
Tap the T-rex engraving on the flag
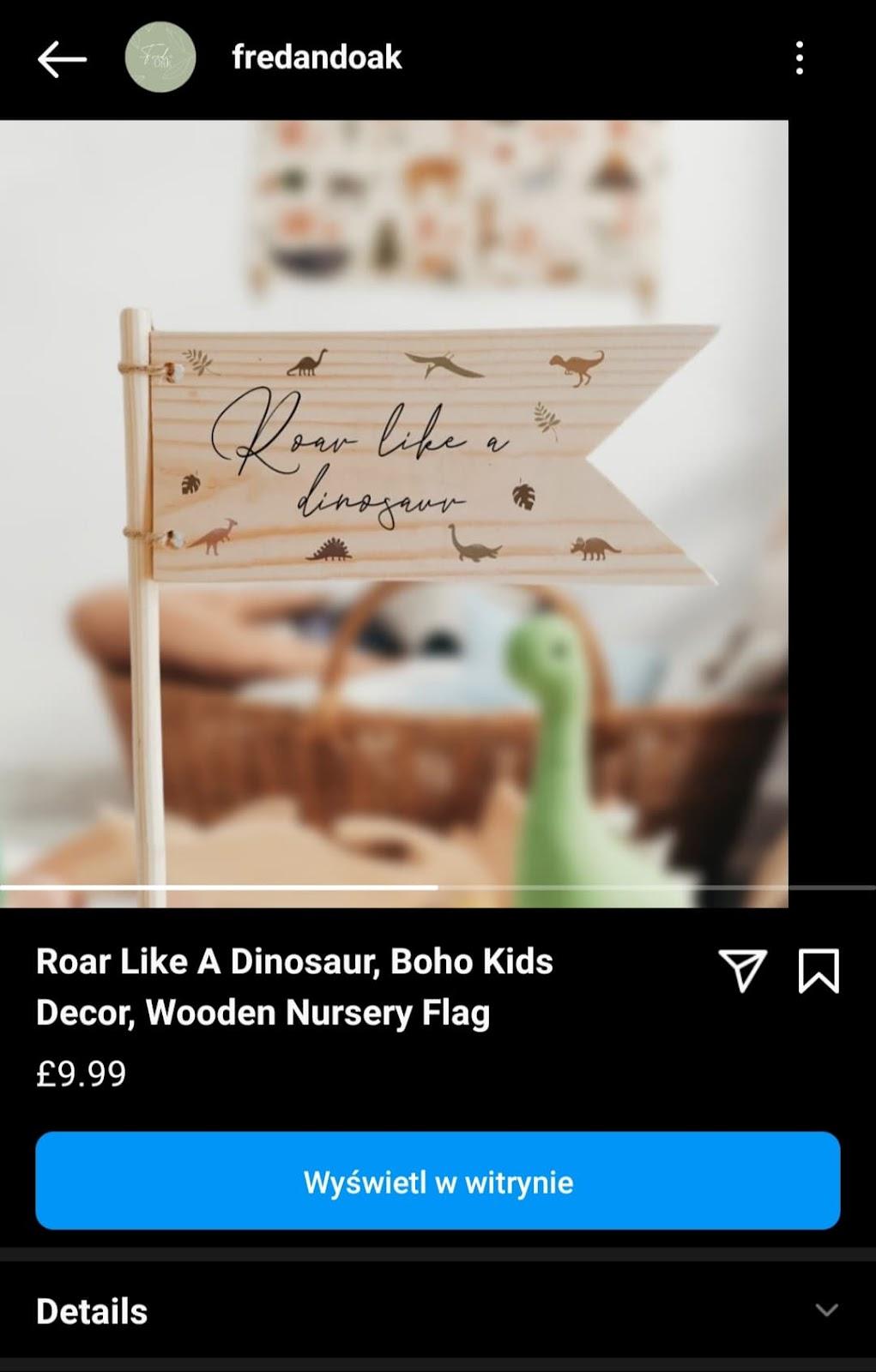[577, 366]
